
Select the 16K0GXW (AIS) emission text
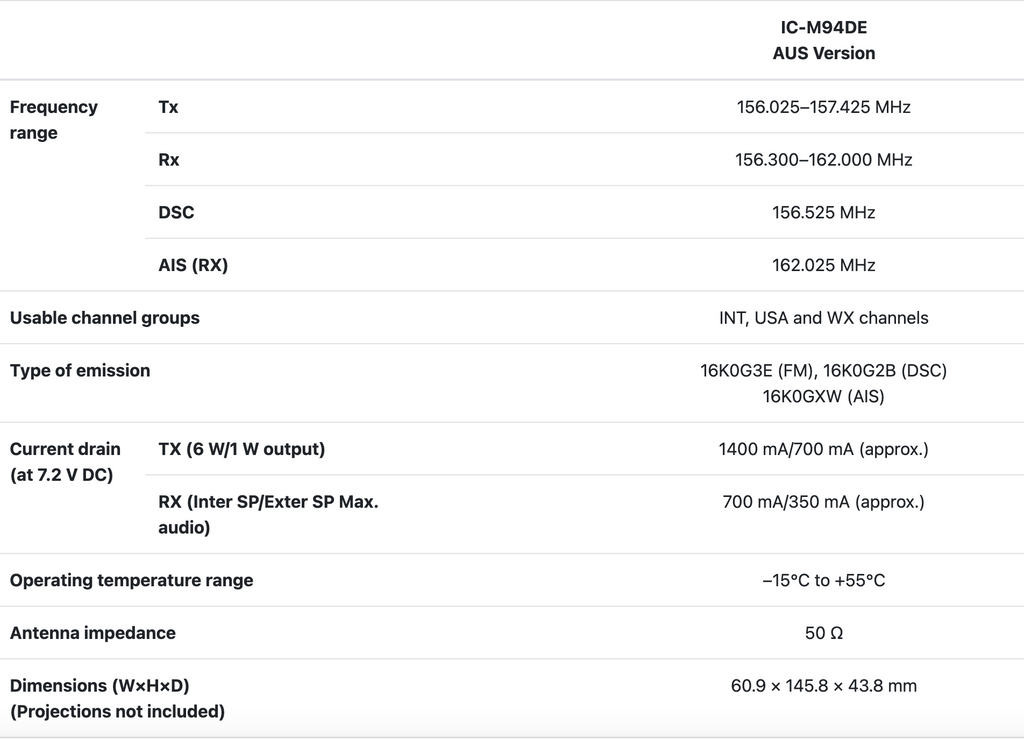coord(823,397)
